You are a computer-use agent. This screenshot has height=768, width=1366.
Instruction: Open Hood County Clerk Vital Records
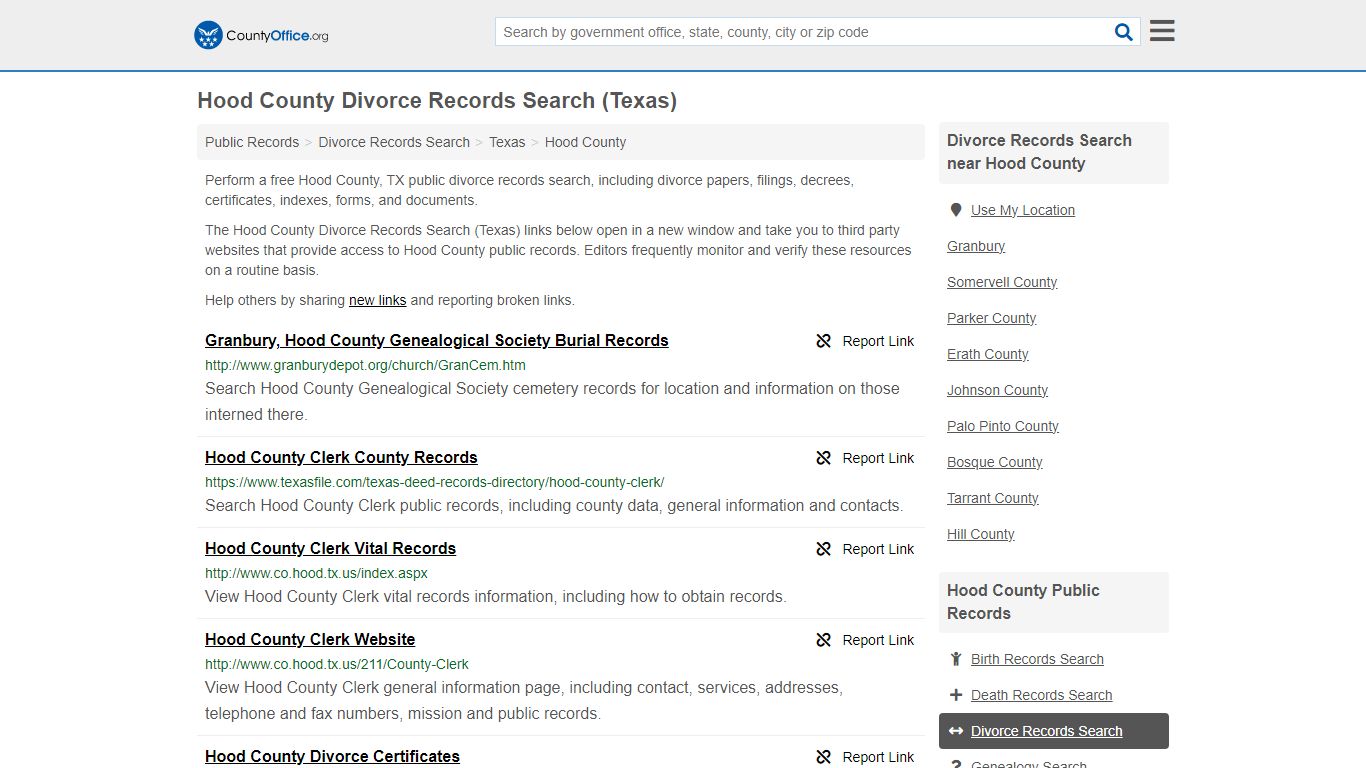(x=330, y=548)
